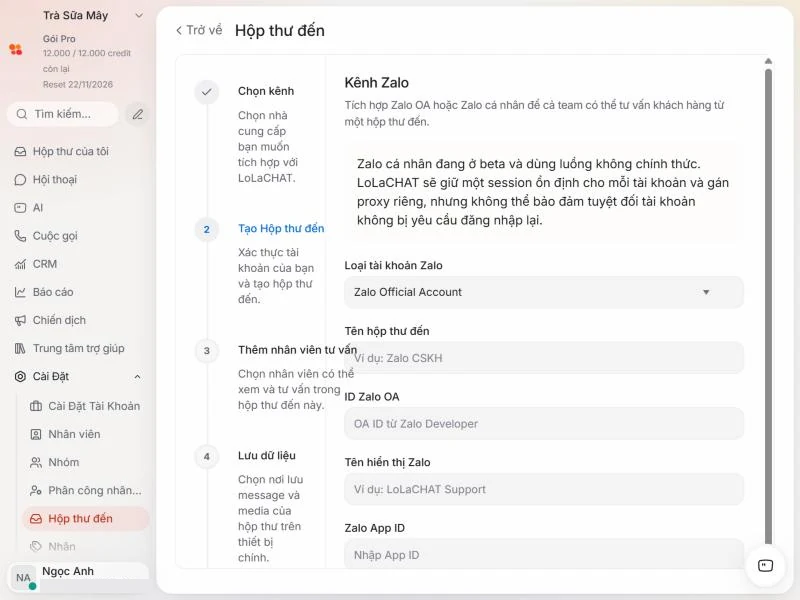The width and height of the screenshot is (800, 600).
Task: Select the Lưu dữ liệu step
Action: pyautogui.click(x=266, y=456)
